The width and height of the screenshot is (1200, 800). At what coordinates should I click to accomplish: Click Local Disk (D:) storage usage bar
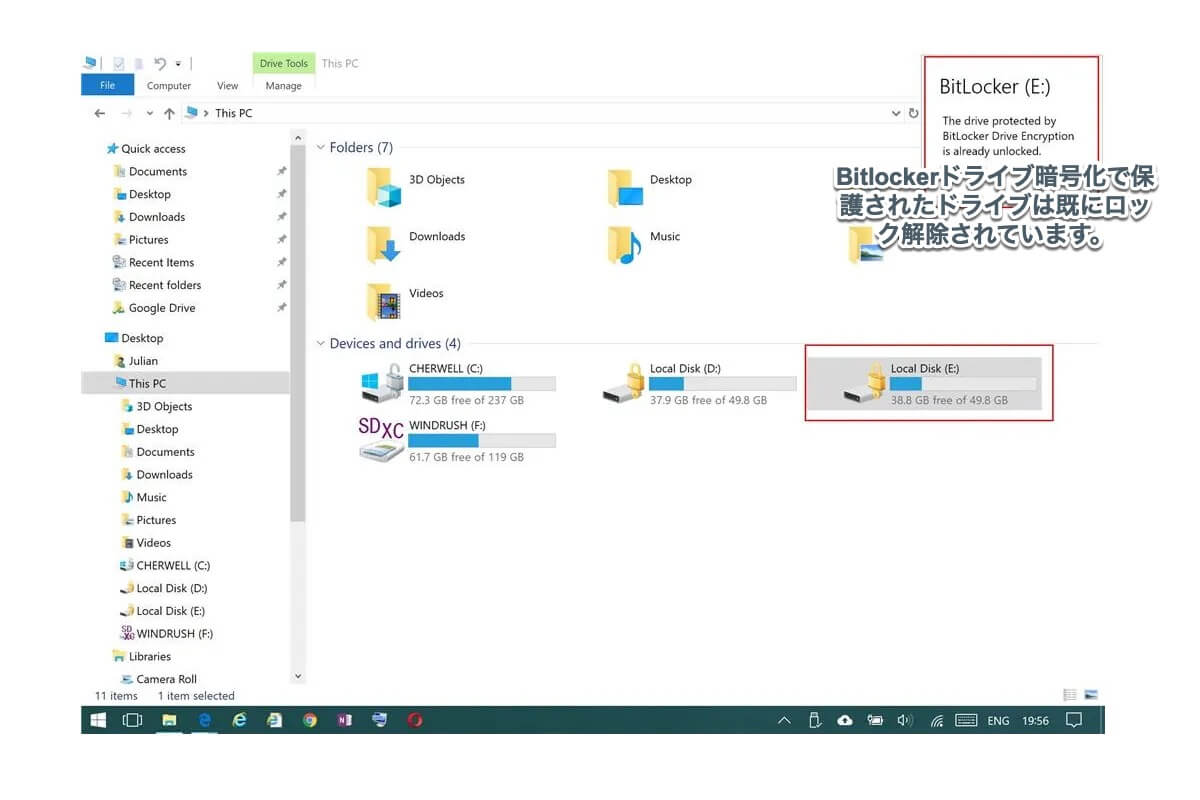coord(723,384)
